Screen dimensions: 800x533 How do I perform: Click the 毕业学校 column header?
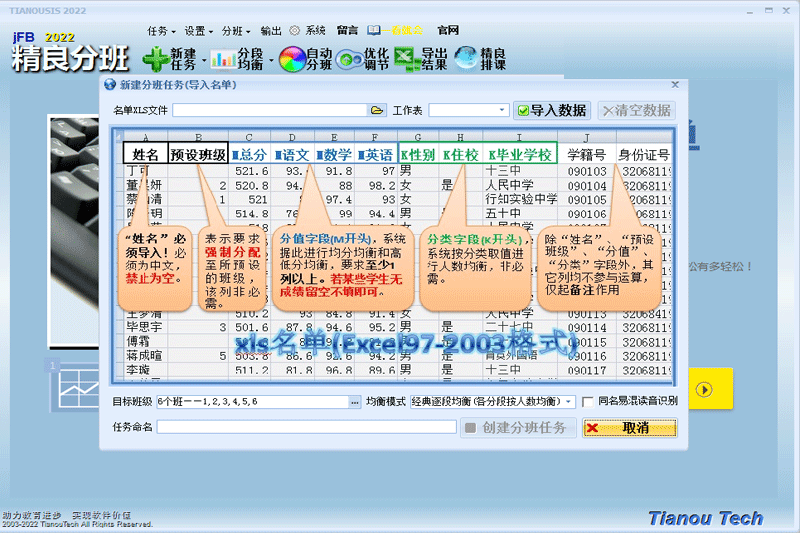click(519, 155)
